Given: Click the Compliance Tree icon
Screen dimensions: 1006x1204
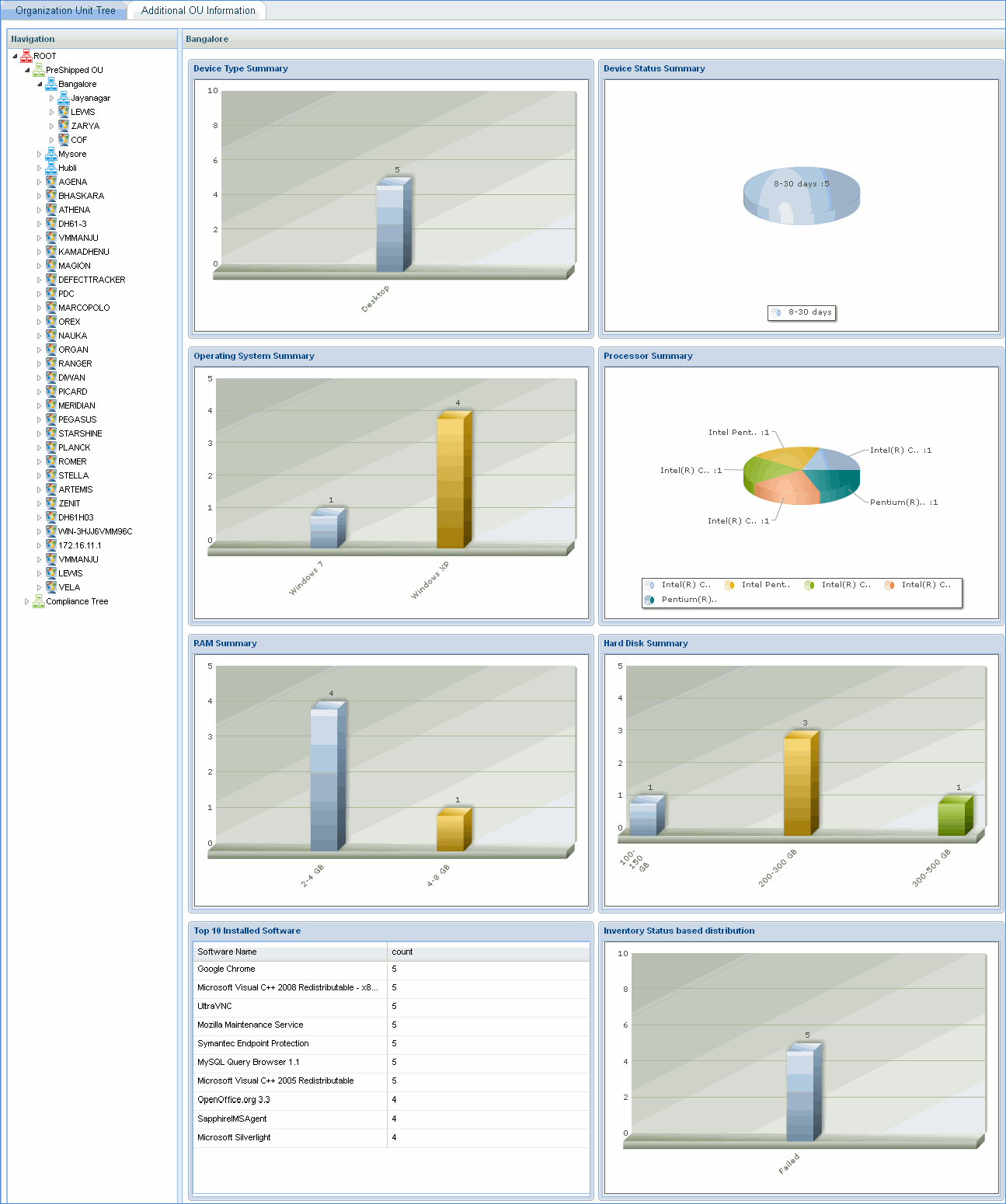Looking at the screenshot, I should click(39, 601).
